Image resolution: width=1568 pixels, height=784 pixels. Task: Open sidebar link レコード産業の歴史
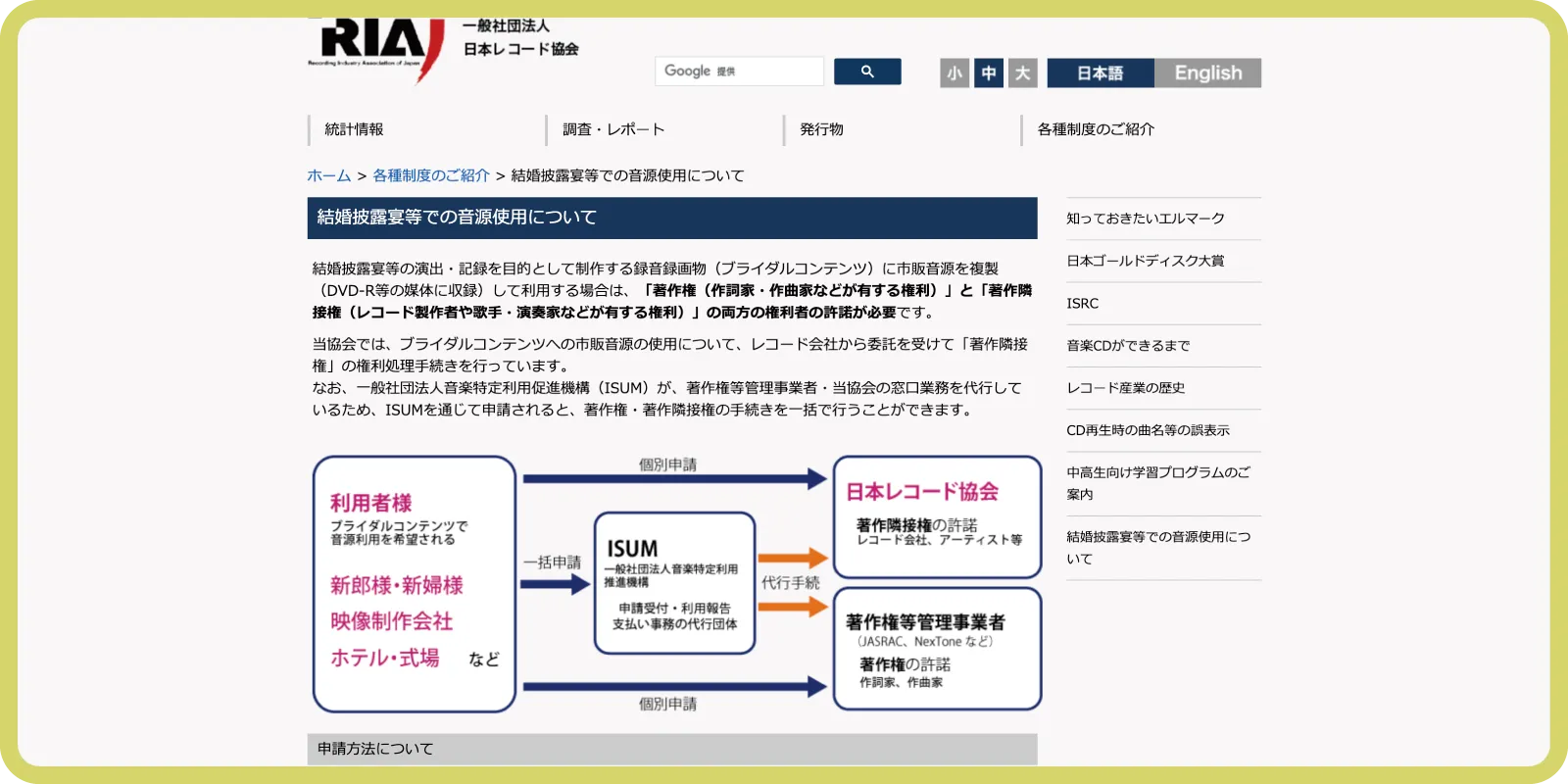click(x=1126, y=388)
